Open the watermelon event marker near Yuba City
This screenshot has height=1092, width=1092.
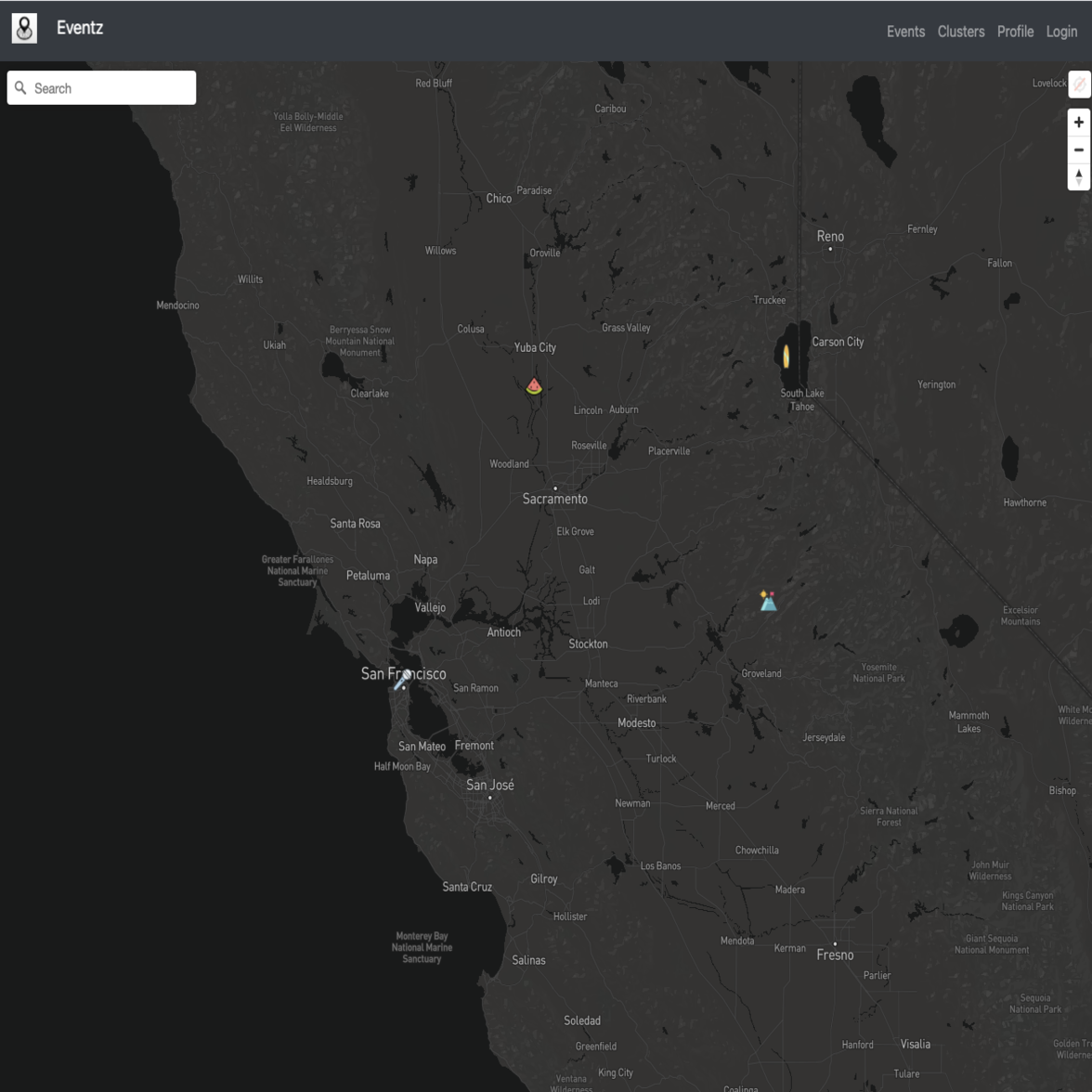pos(534,386)
